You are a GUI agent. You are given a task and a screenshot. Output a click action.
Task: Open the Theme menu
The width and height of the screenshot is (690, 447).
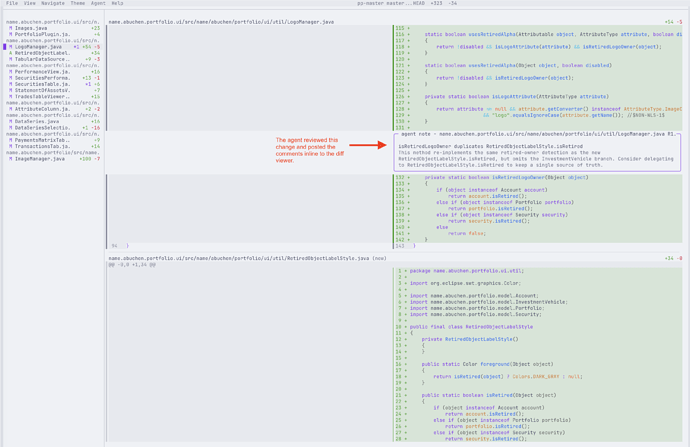pos(78,3)
